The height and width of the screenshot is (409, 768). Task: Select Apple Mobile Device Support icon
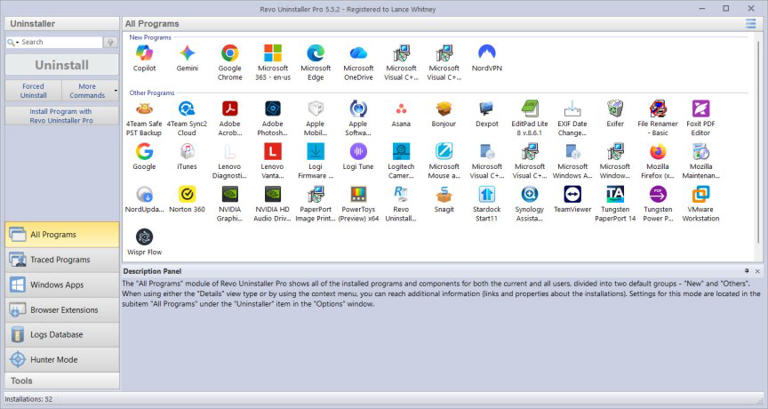coord(315,109)
